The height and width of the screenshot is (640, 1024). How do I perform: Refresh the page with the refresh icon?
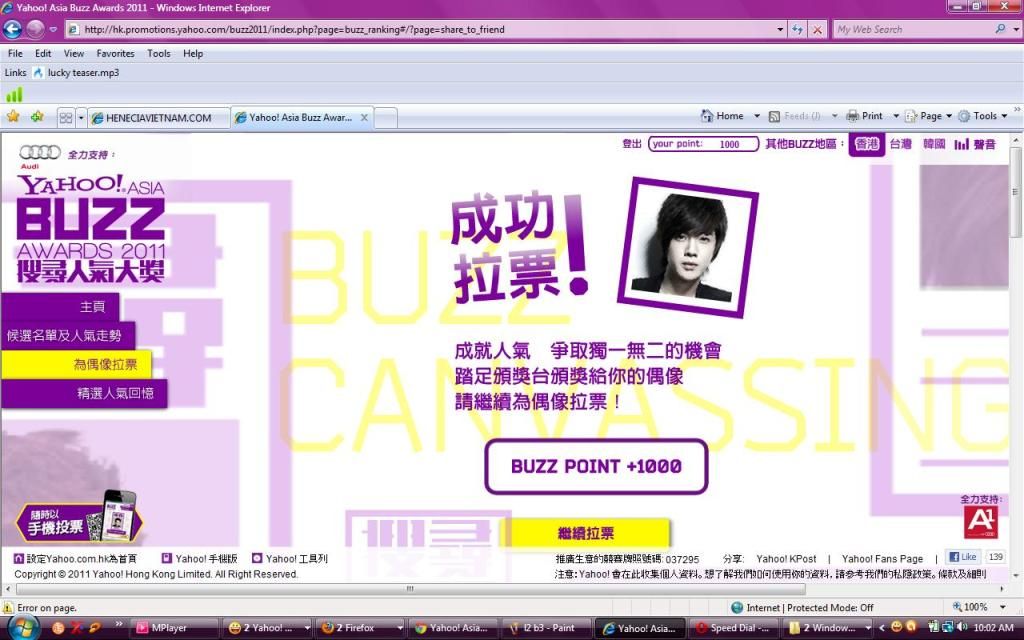(x=797, y=29)
